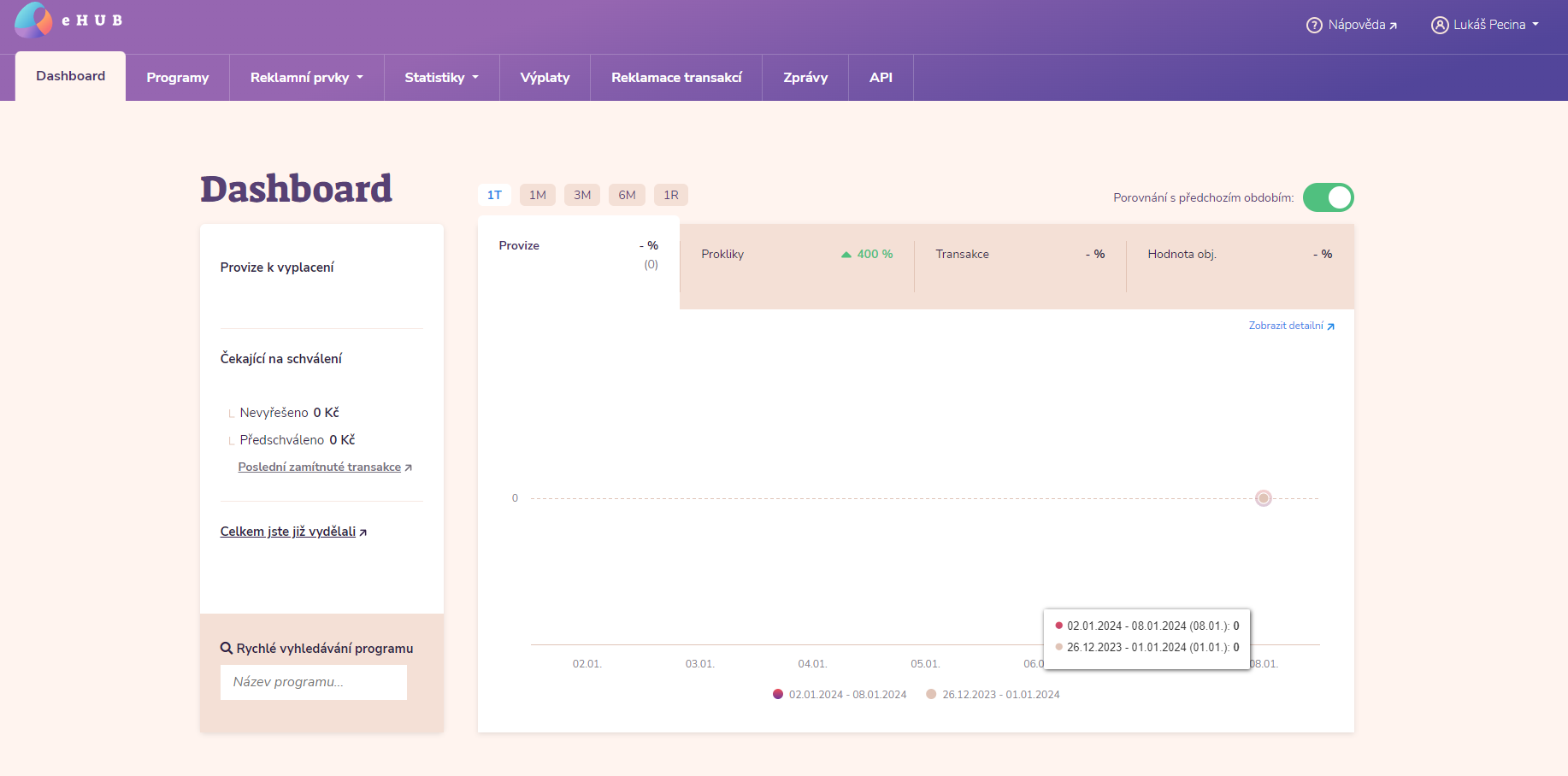Open the Celkem jste již vydělali link
Viewport: 1568px width, 776px height.
288,532
